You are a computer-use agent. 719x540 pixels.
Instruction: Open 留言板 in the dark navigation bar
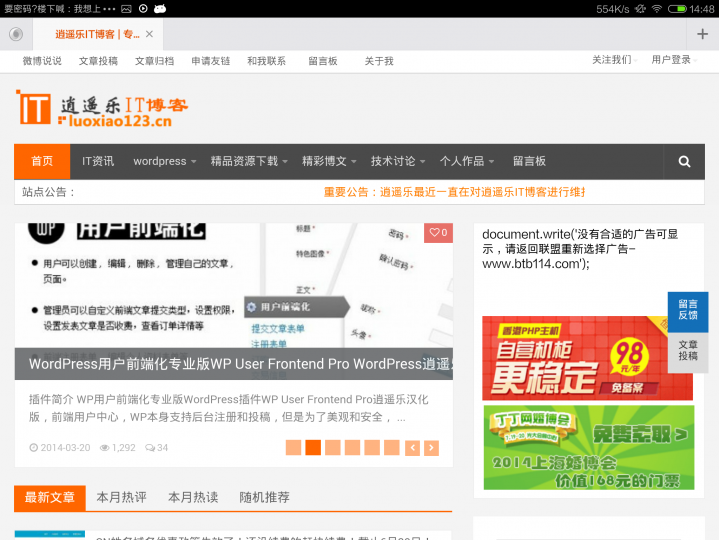click(x=529, y=161)
